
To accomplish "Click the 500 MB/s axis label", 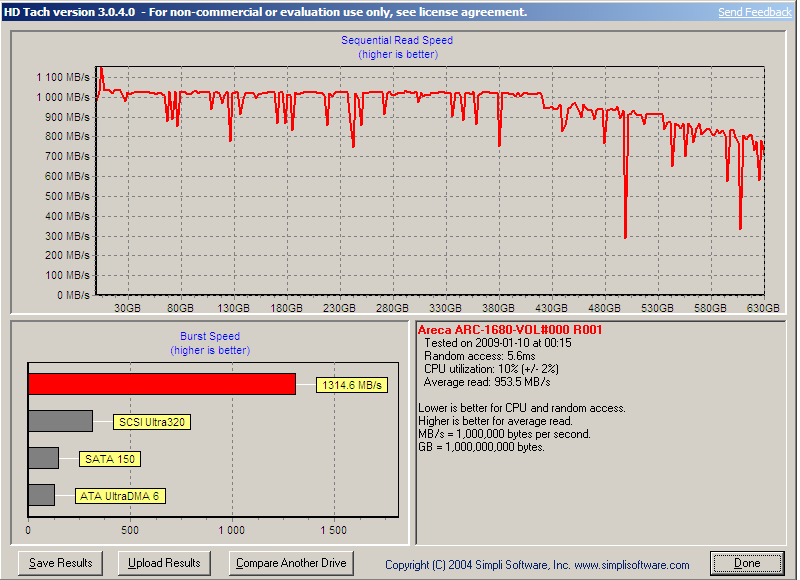I will (x=67, y=196).
